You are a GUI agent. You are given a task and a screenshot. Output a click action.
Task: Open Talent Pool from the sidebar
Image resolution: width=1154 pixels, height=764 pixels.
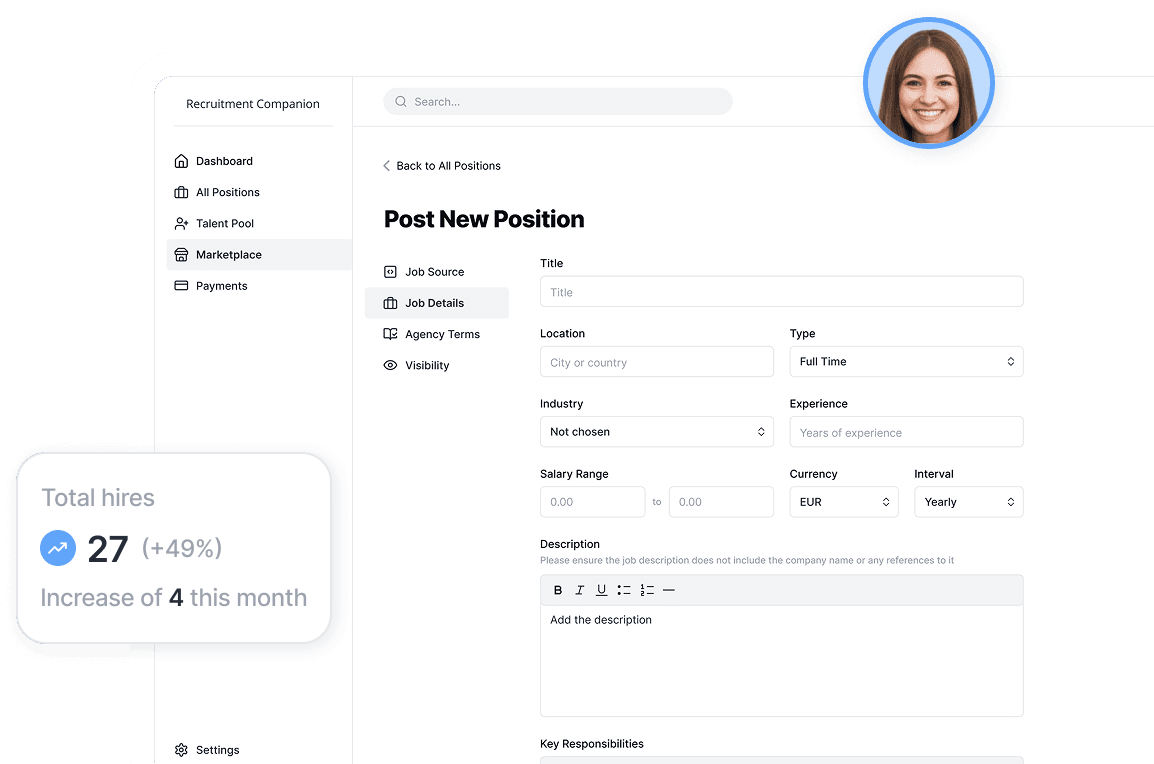point(225,224)
